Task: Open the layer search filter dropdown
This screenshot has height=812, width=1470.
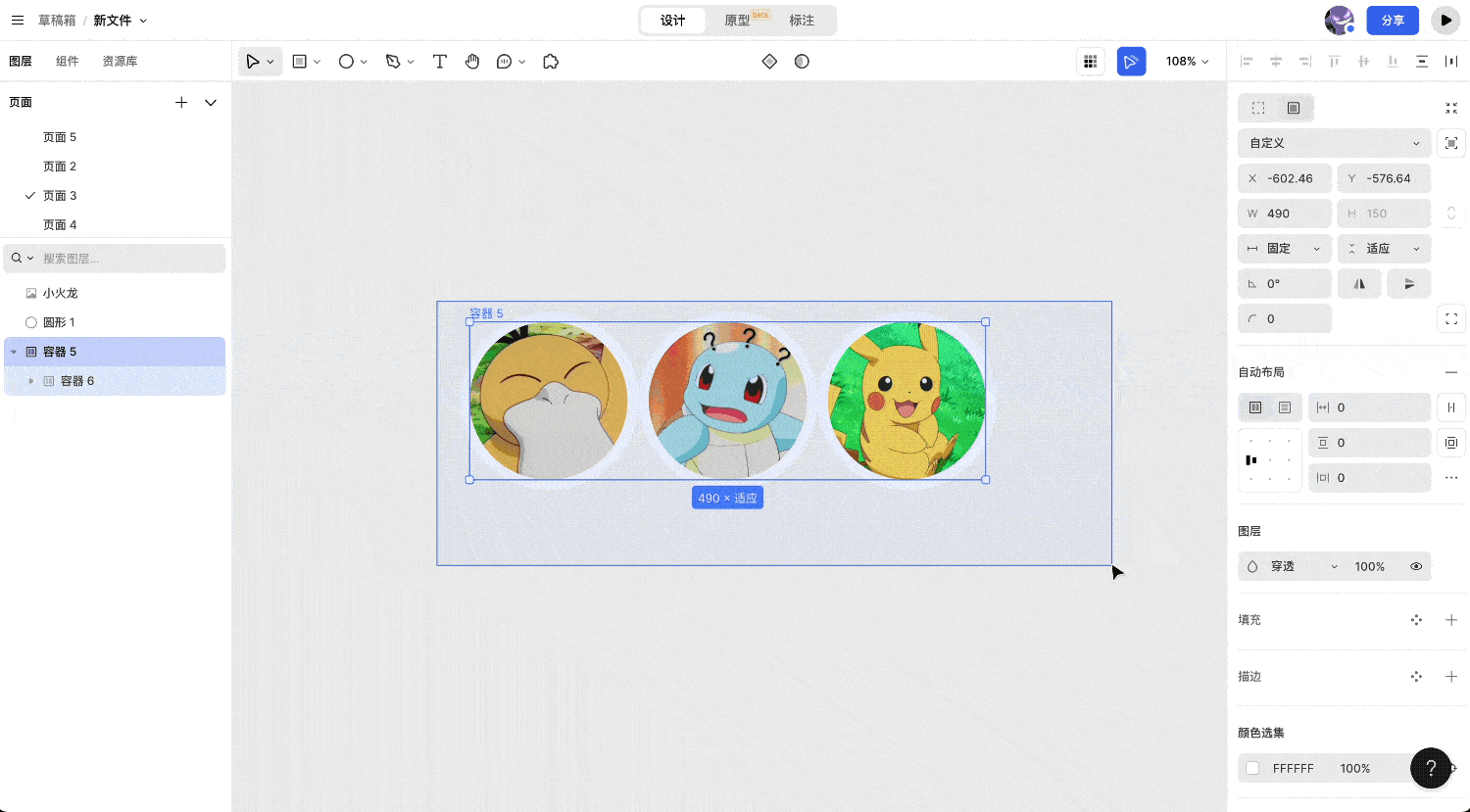Action: coord(23,259)
